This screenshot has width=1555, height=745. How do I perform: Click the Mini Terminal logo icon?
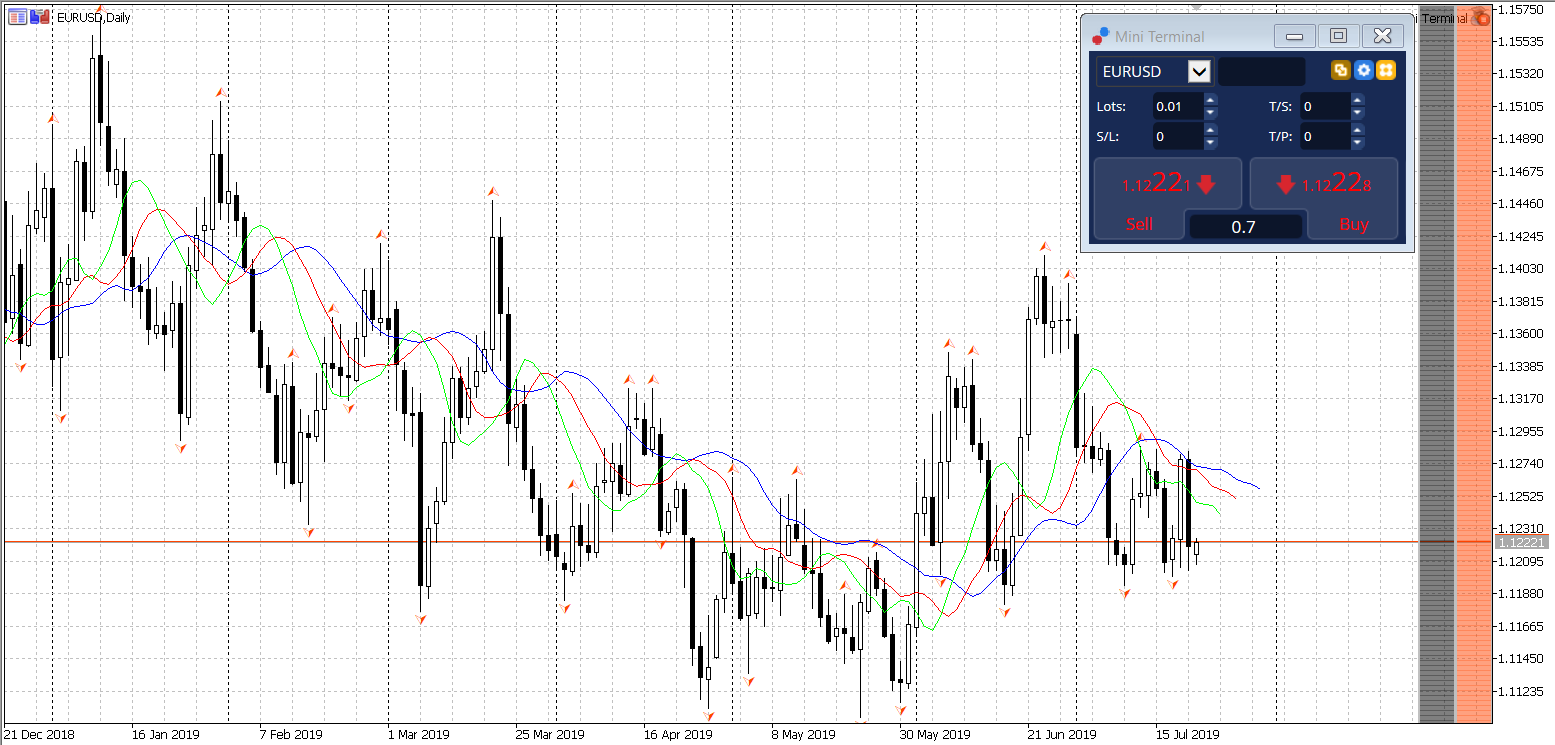point(1101,36)
